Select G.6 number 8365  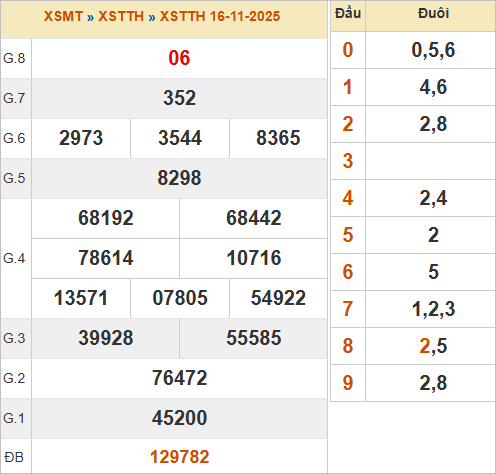coord(278,138)
